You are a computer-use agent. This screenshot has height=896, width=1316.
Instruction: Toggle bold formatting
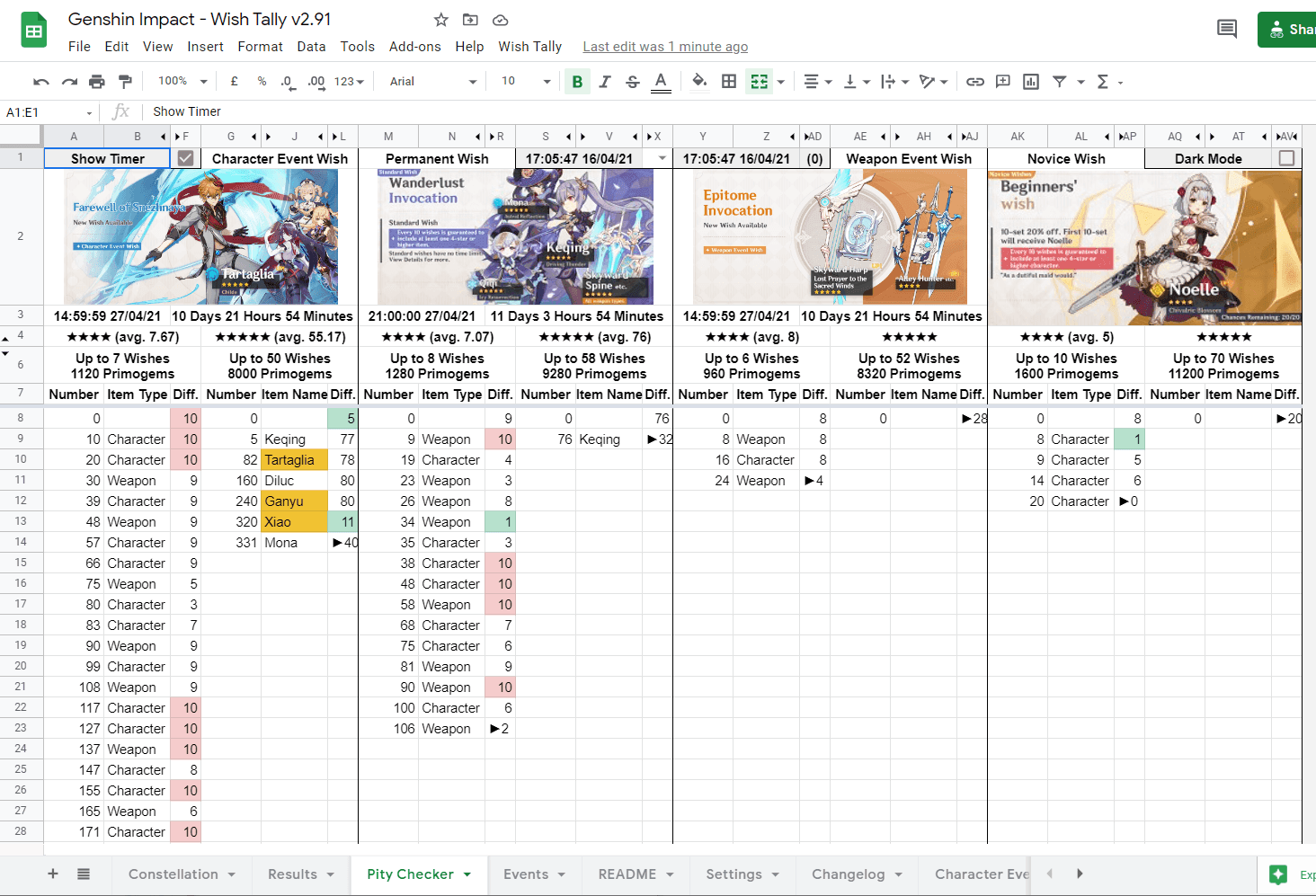click(577, 82)
